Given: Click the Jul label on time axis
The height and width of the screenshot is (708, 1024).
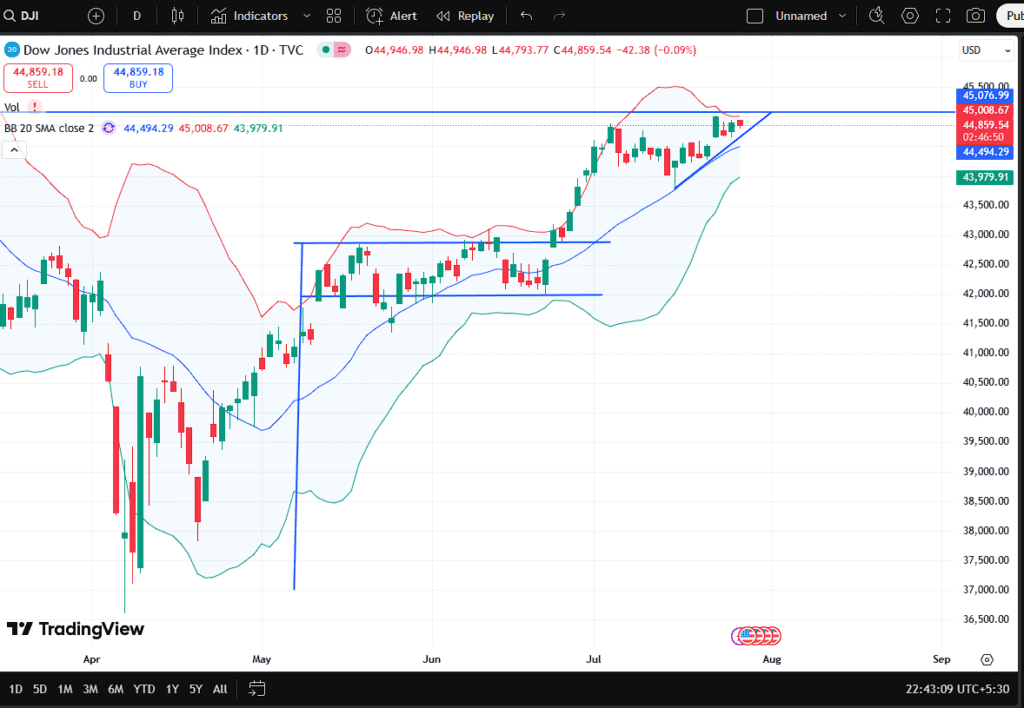Looking at the screenshot, I should 594,659.
